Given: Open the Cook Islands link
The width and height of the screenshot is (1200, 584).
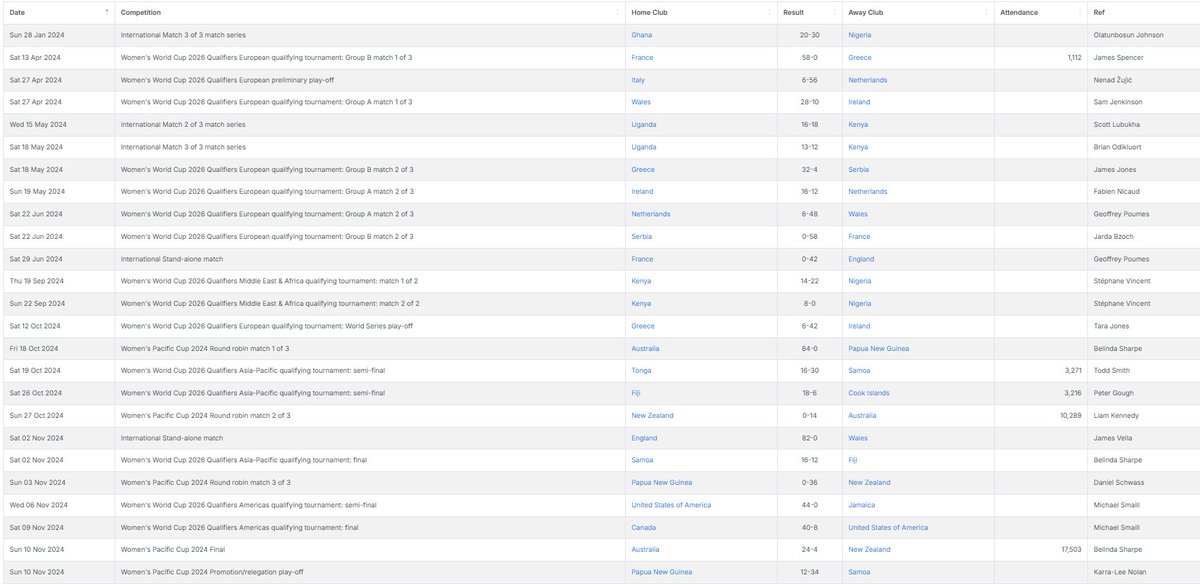Looking at the screenshot, I should [x=869, y=392].
